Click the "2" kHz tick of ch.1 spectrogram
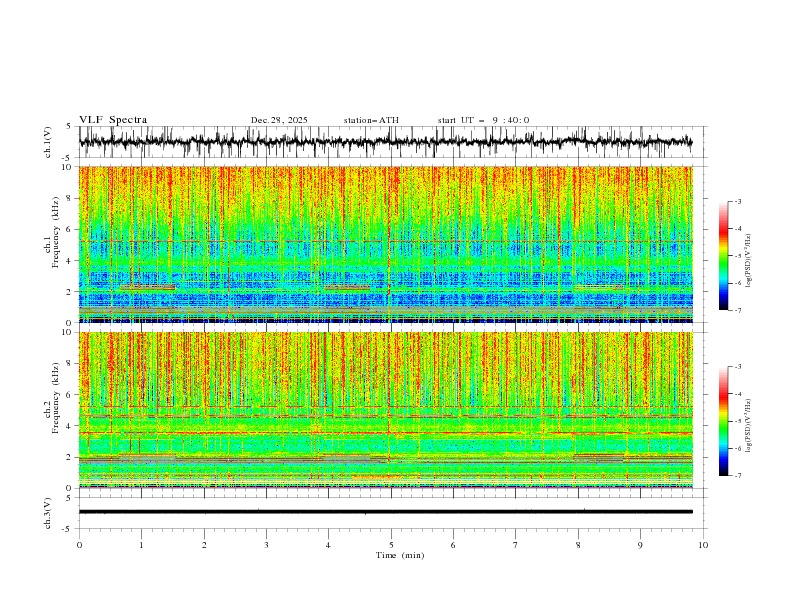 click(70, 292)
